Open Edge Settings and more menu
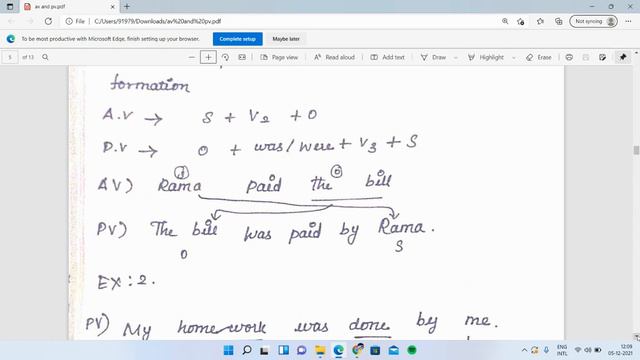Viewport: 640px width, 360px height. 628,21
